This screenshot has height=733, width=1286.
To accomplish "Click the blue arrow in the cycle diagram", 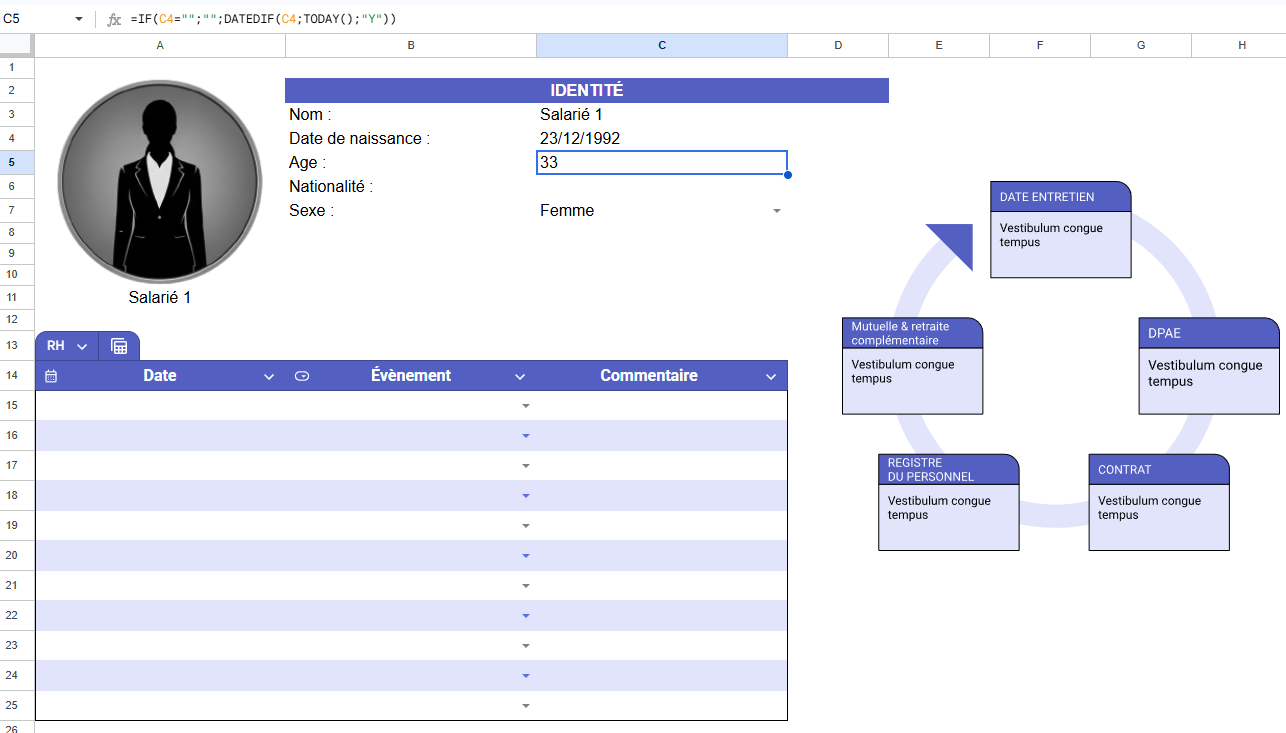I will 952,243.
